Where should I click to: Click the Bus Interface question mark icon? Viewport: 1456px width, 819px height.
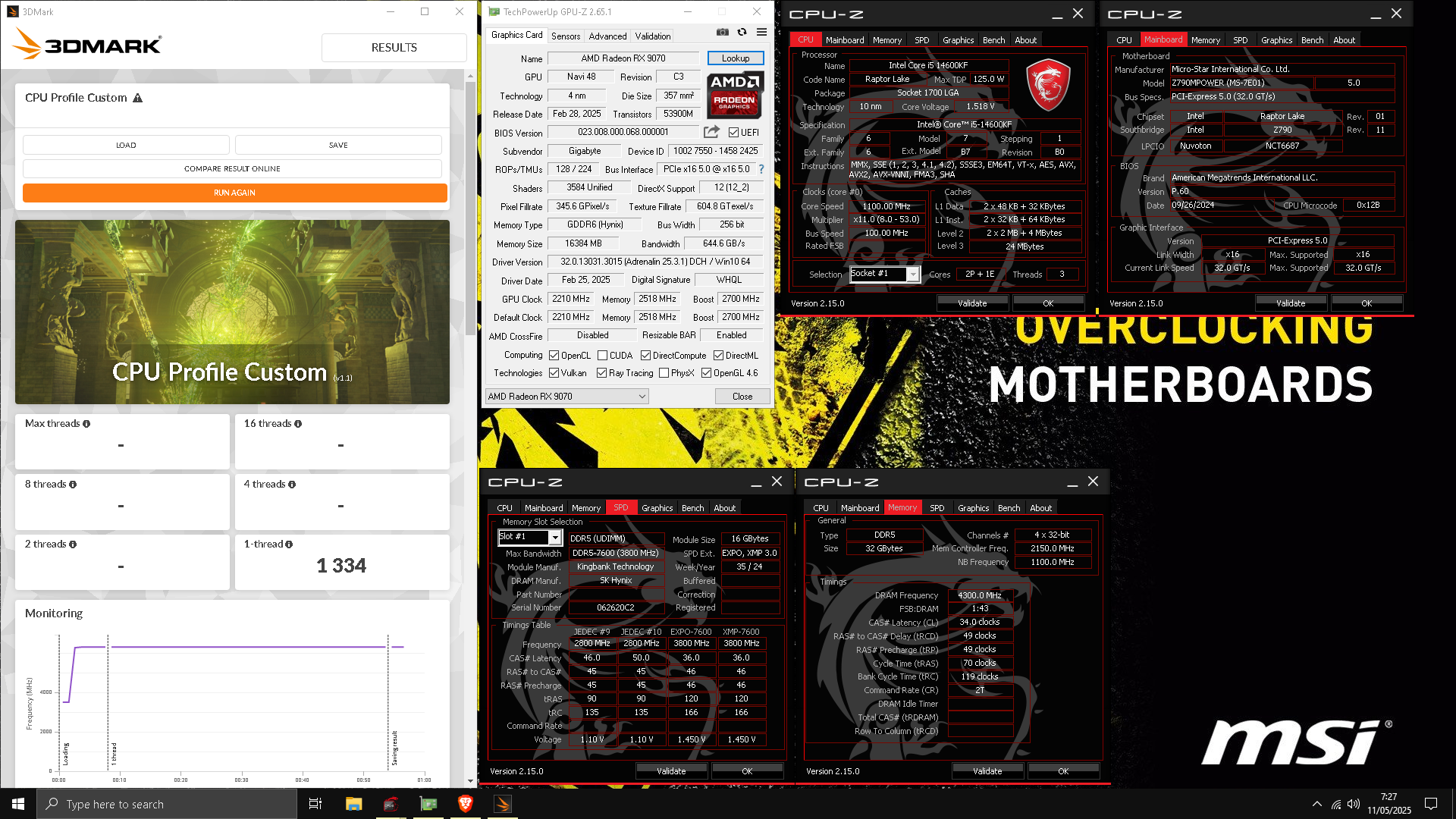coord(761,169)
